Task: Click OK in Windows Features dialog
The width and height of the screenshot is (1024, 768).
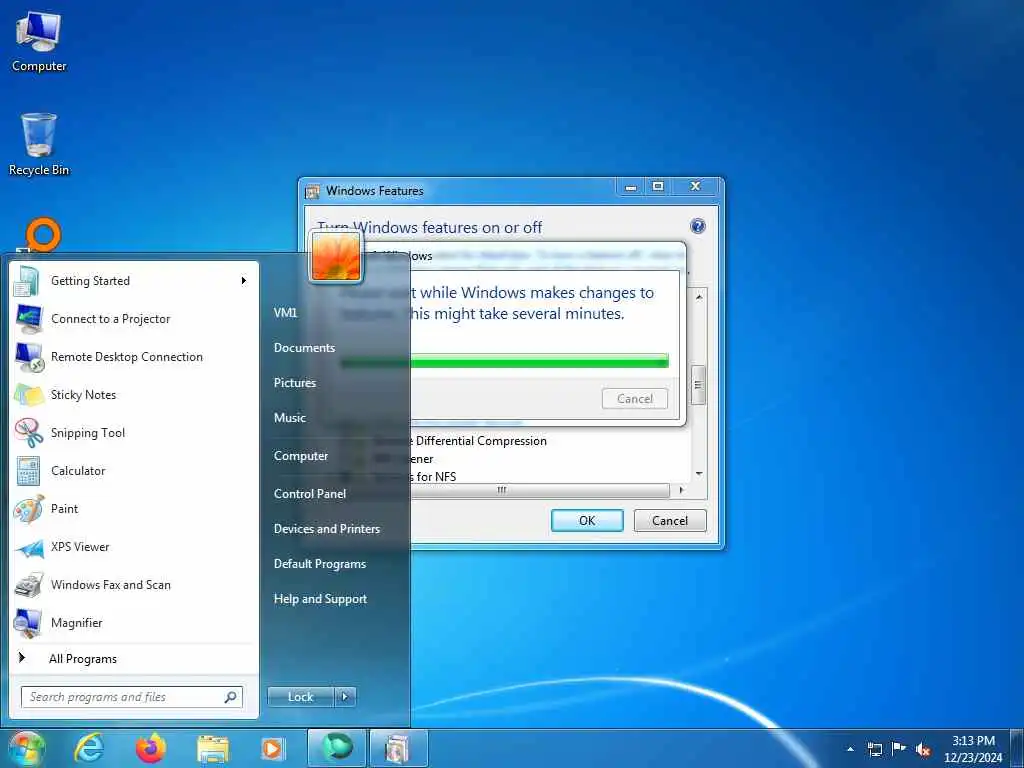Action: point(587,520)
